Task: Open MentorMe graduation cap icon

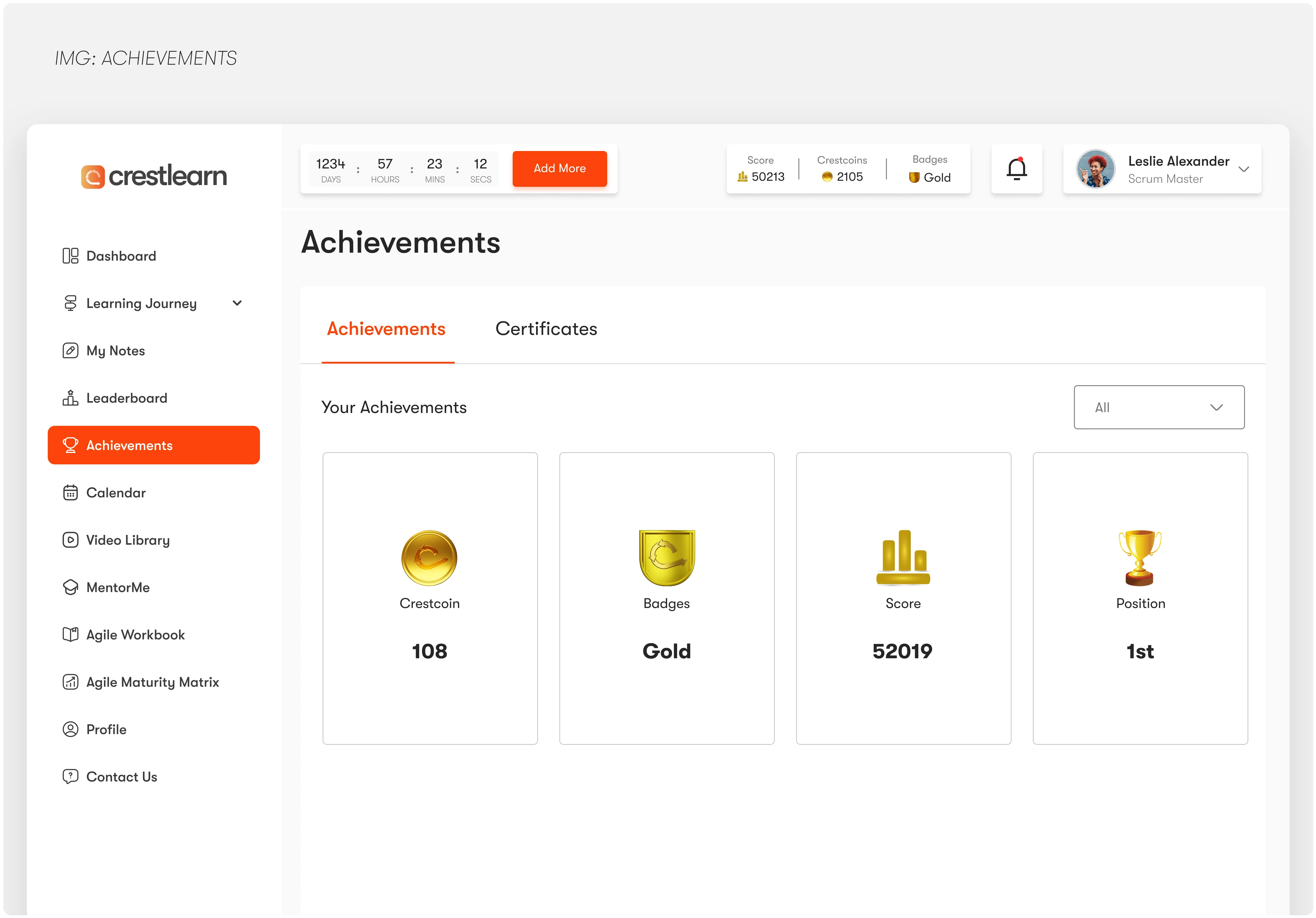Action: coord(70,587)
